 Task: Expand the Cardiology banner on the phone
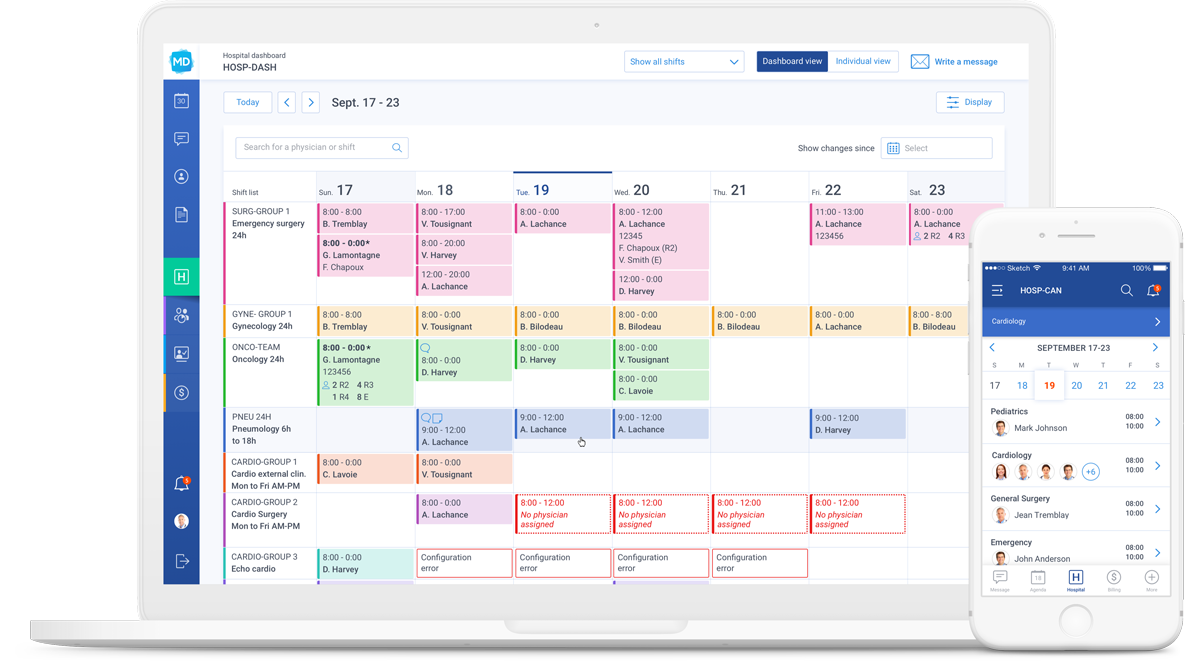tap(1076, 321)
